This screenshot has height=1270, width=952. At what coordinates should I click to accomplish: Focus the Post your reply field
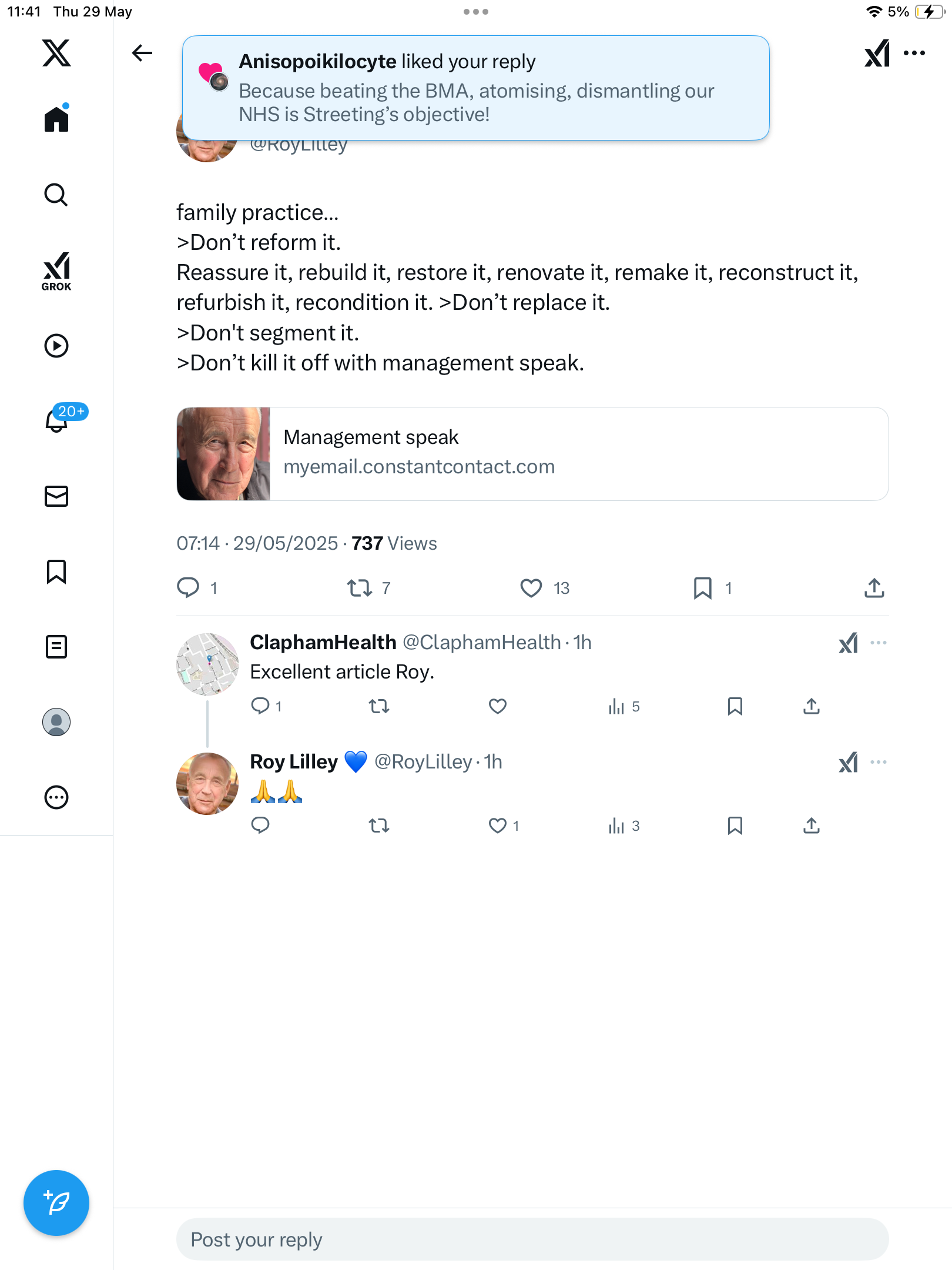coord(532,1239)
